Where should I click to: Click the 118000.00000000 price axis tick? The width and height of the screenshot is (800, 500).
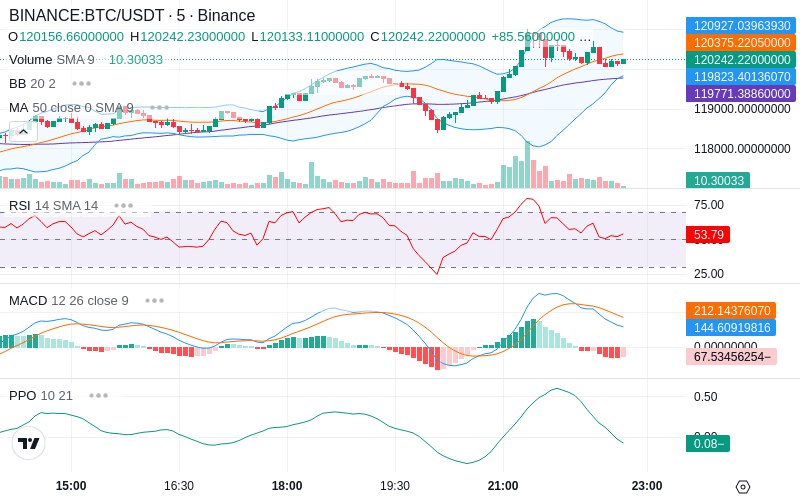[742, 149]
